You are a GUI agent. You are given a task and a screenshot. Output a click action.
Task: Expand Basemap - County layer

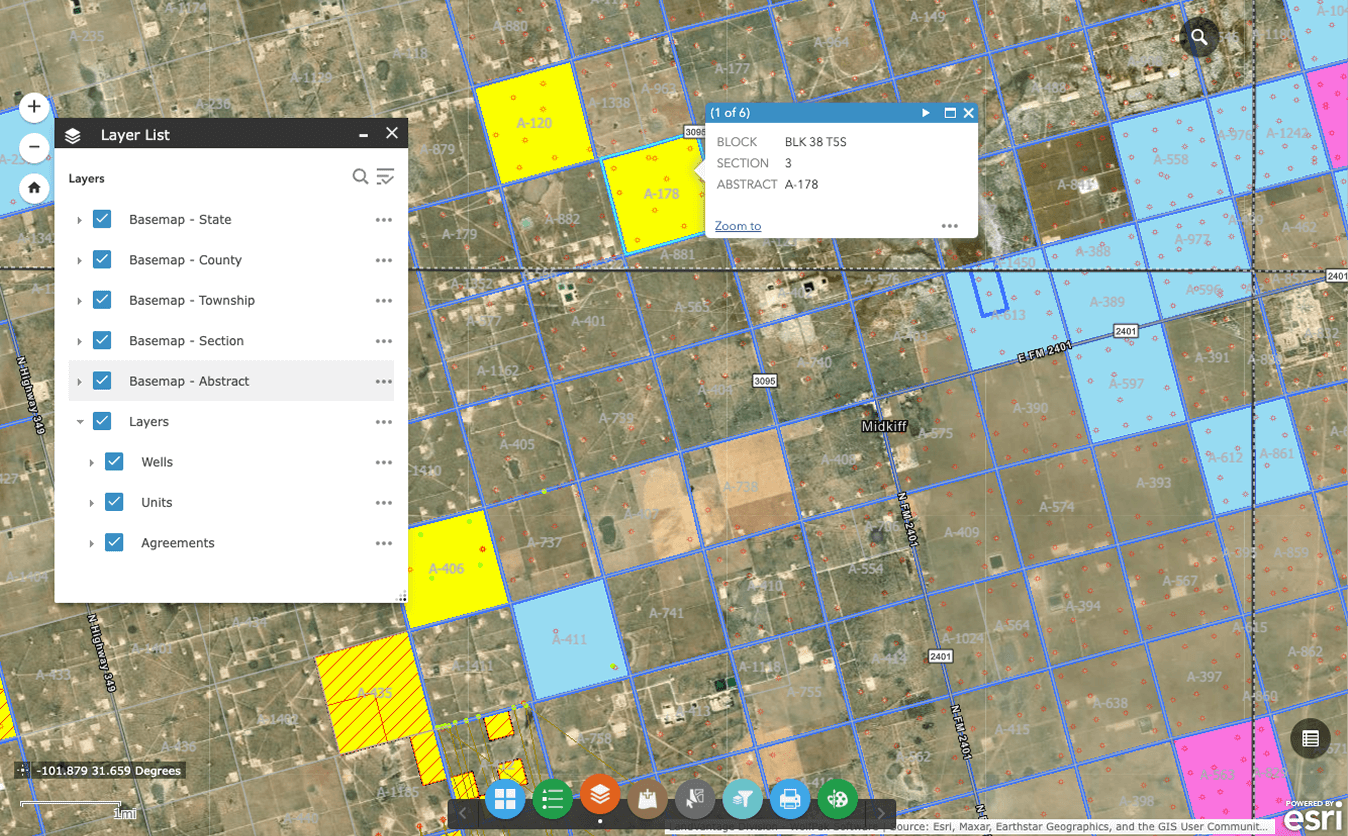[x=79, y=260]
